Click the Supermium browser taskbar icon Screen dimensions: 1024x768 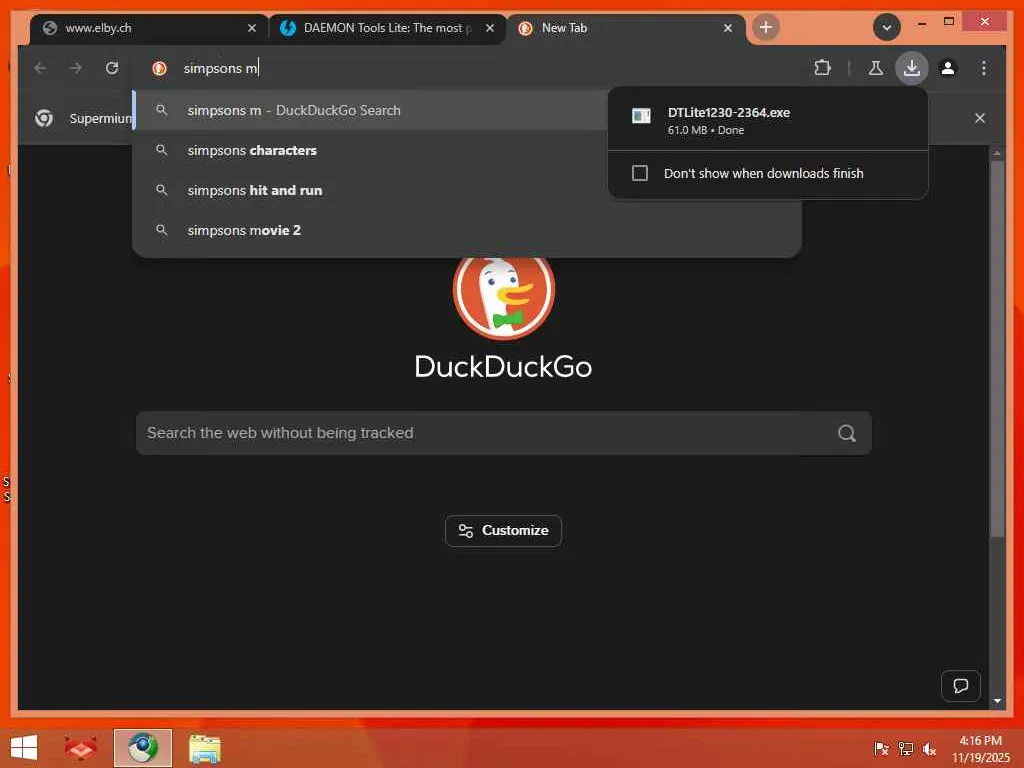pos(143,748)
